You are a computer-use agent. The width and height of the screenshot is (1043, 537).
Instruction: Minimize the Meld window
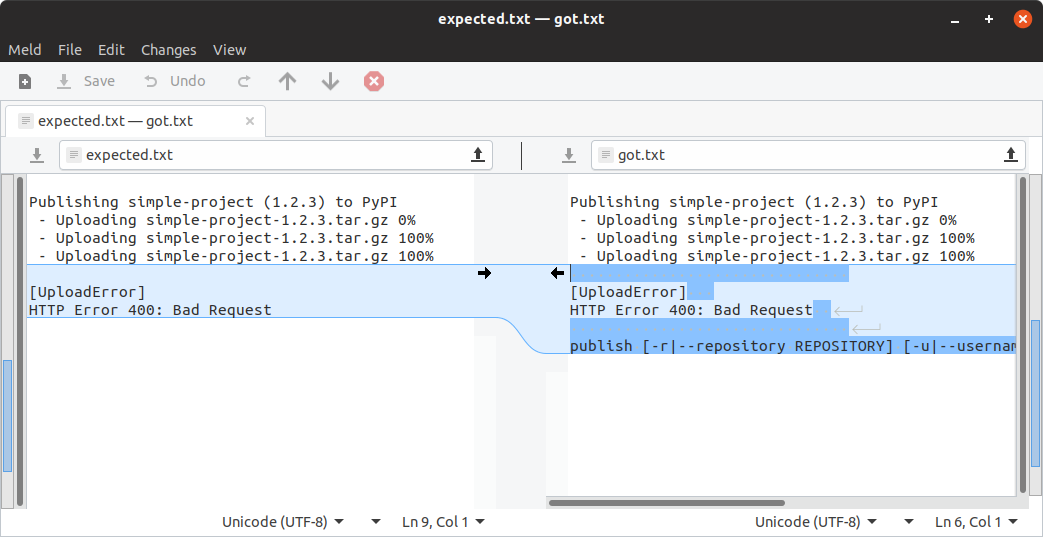point(955,19)
